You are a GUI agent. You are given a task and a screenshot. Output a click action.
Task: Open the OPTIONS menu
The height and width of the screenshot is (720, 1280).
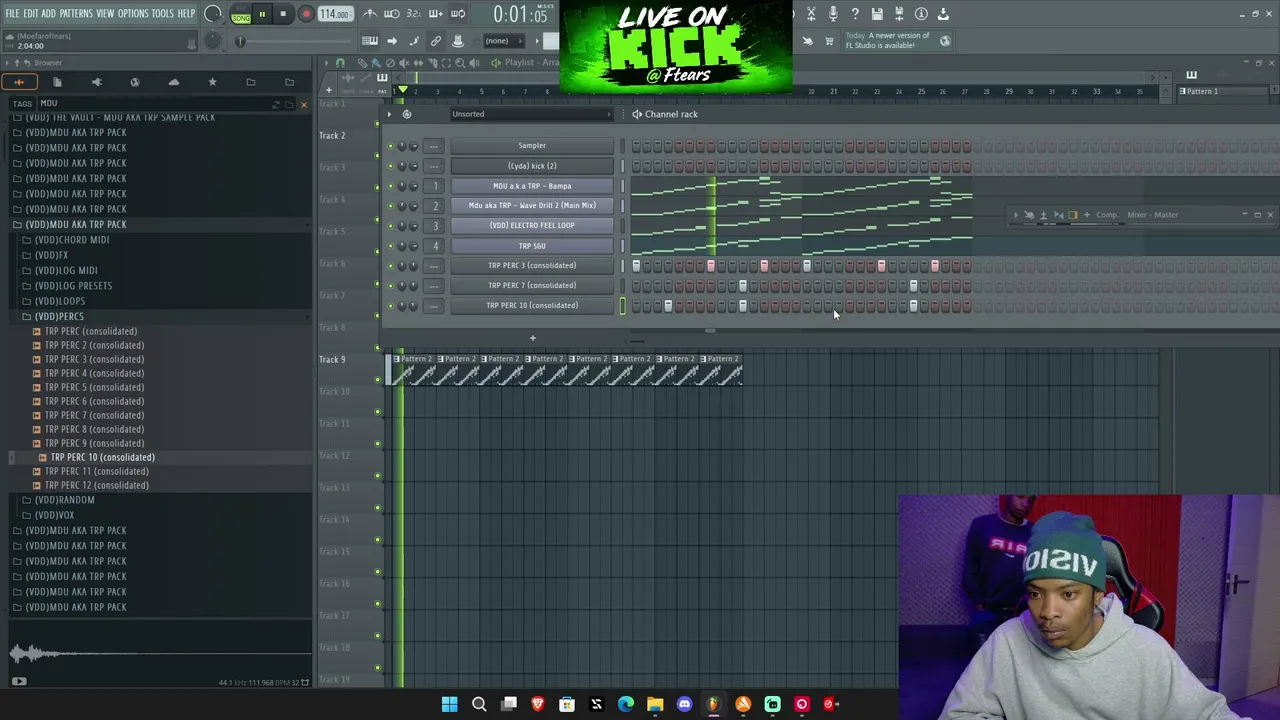(x=133, y=14)
